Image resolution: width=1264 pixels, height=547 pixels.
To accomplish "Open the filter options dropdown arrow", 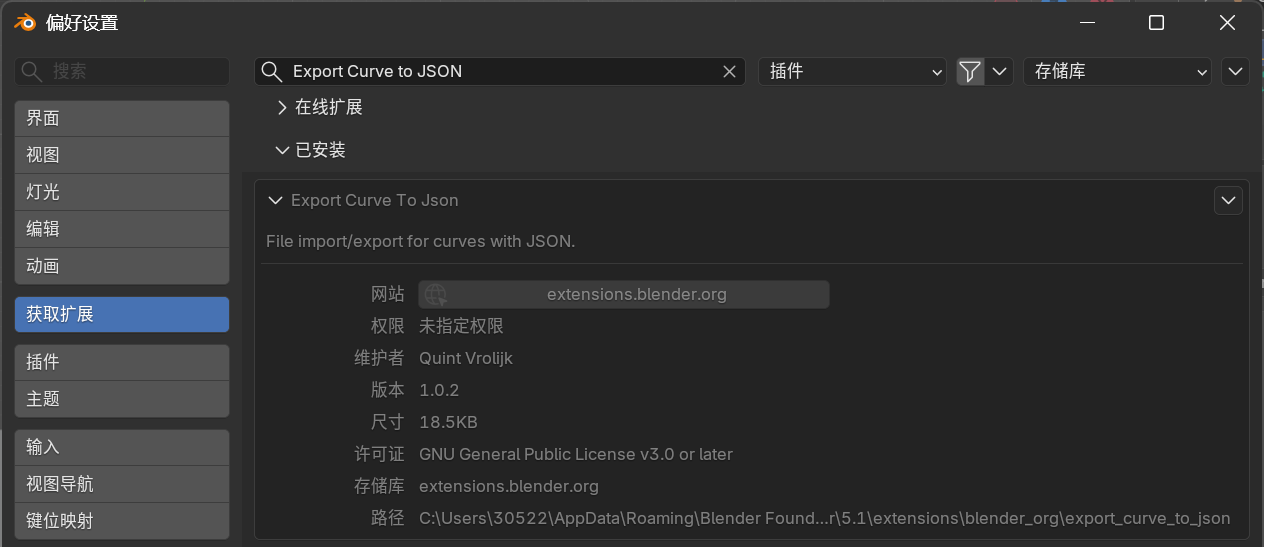I will click(x=1000, y=71).
